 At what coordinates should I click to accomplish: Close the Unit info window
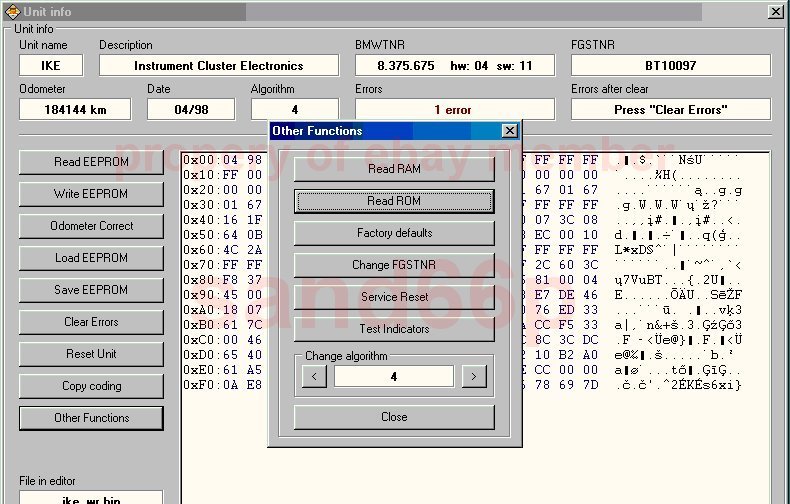point(775,12)
